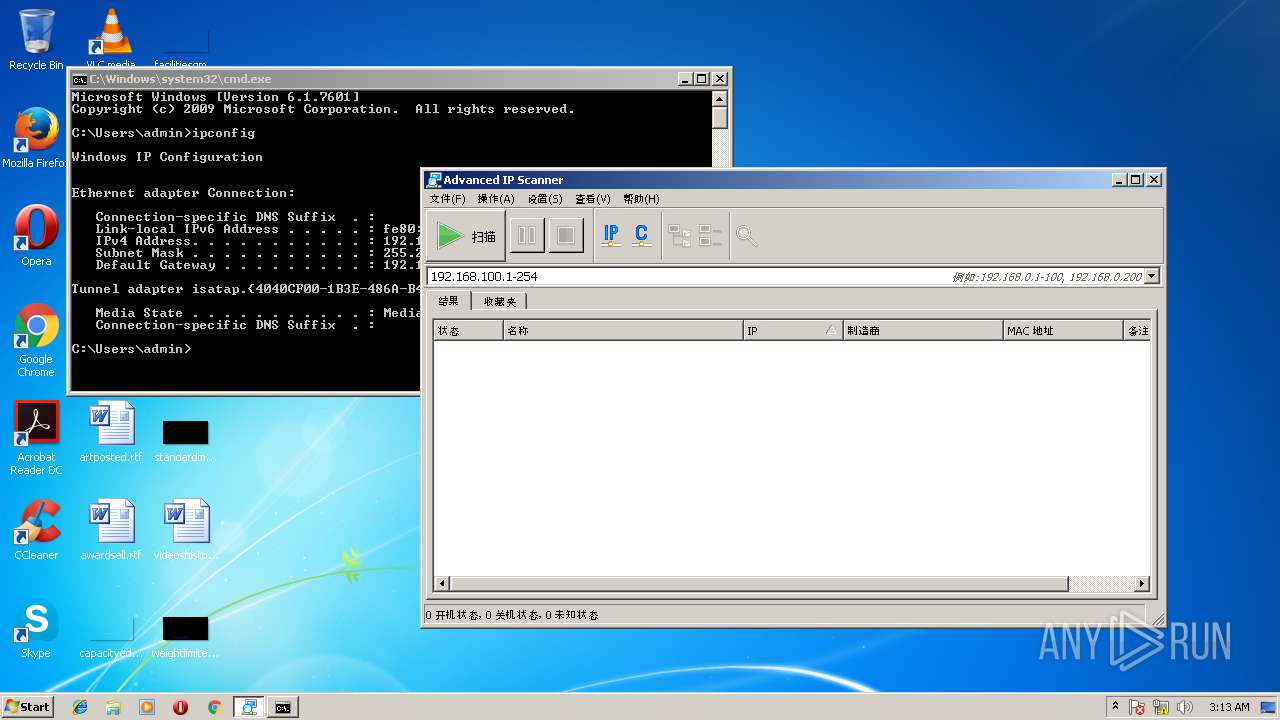
Task: Open the 查看(V) menu
Action: (x=593, y=199)
